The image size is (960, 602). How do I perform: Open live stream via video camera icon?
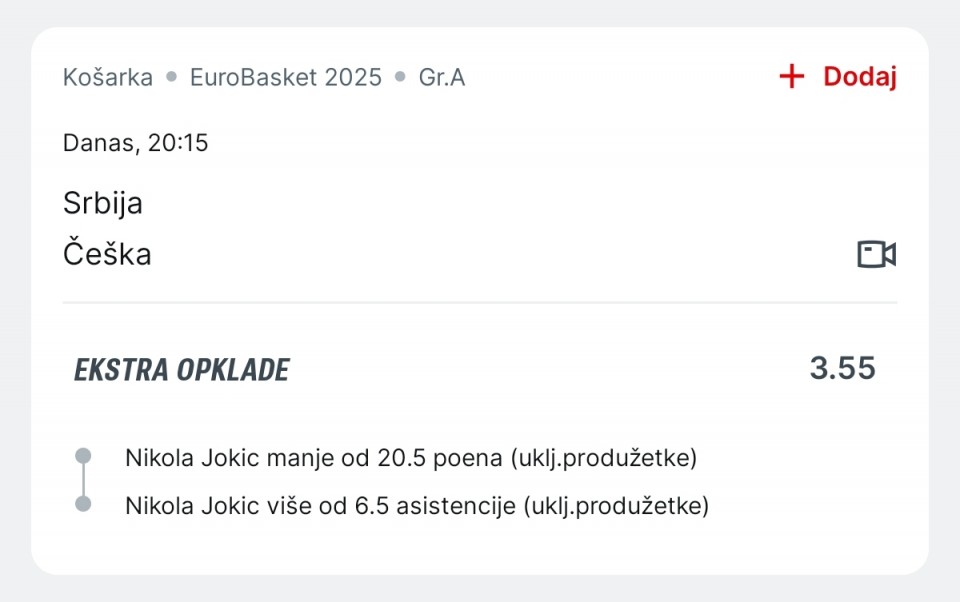click(x=877, y=254)
